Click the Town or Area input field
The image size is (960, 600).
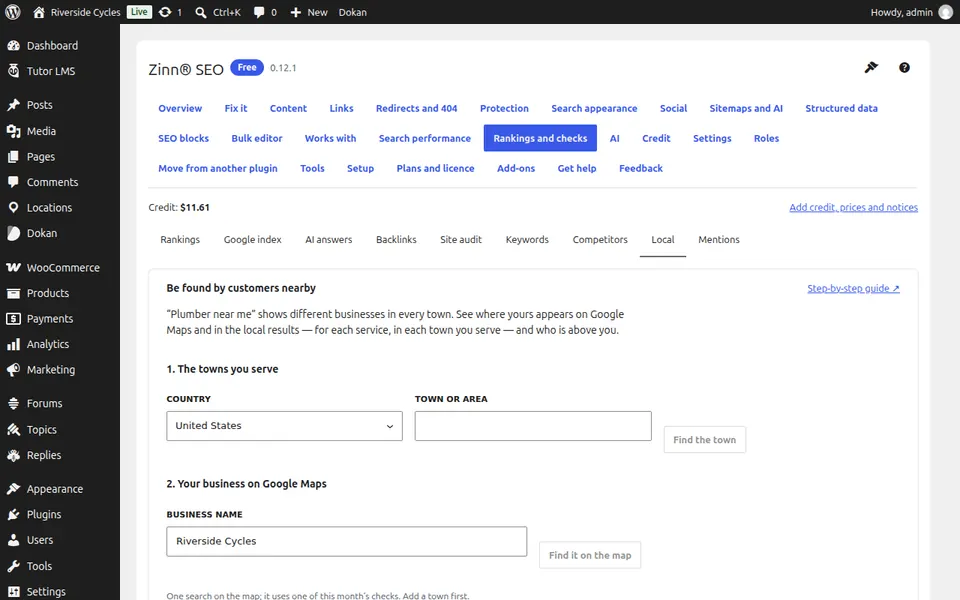533,426
